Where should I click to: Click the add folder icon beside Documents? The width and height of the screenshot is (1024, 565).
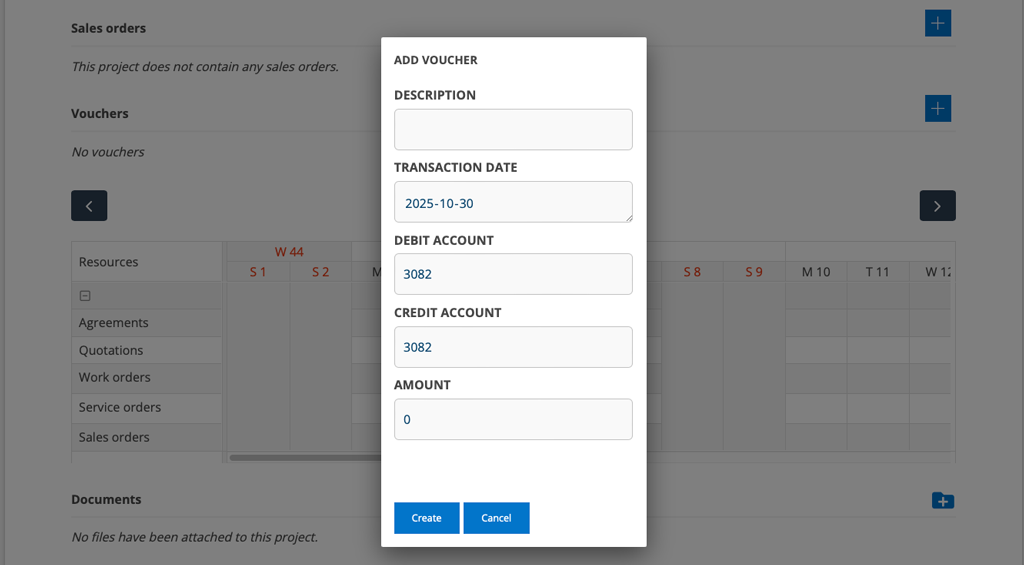point(942,500)
